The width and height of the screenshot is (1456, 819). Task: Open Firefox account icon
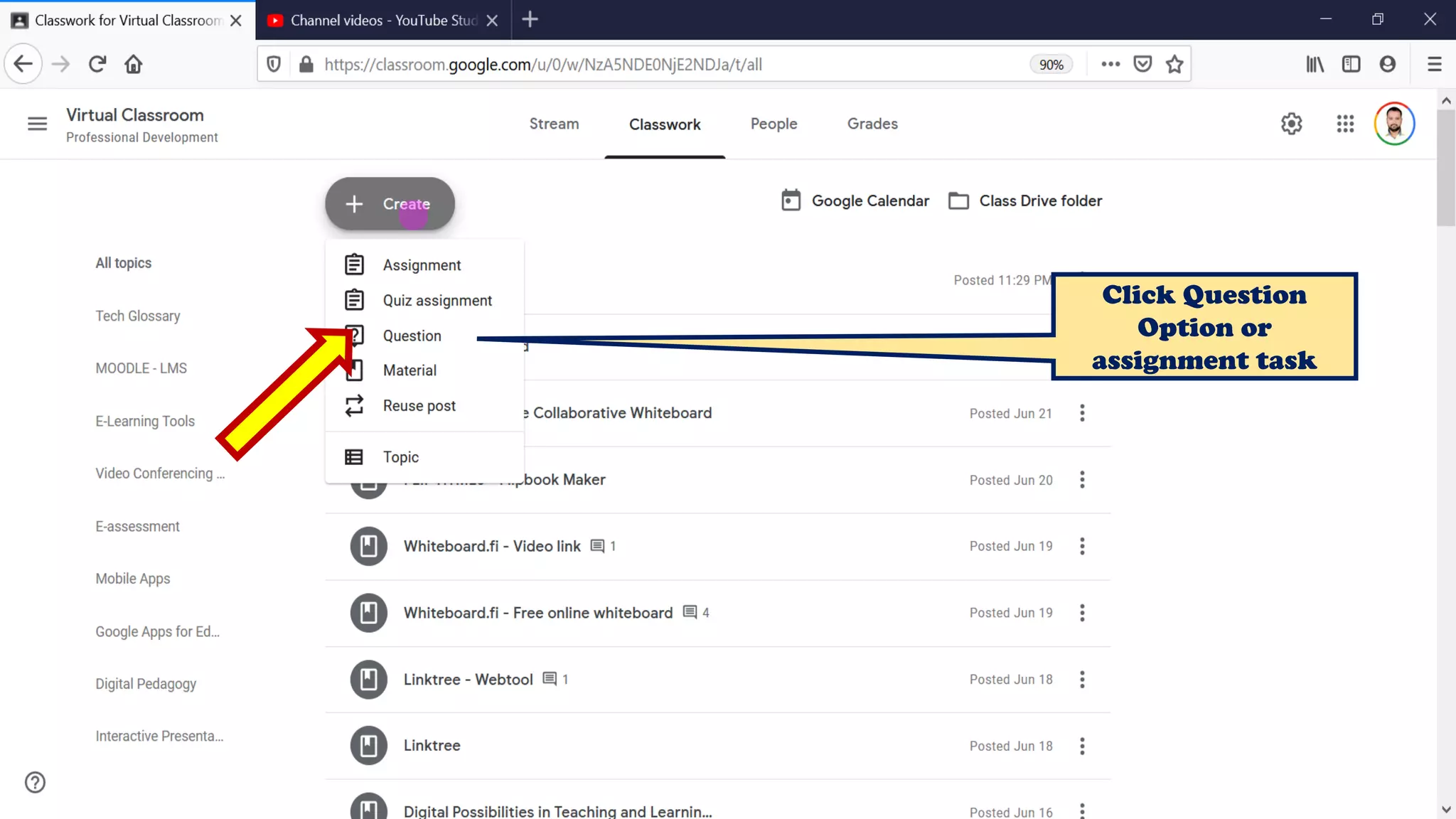click(x=1387, y=64)
